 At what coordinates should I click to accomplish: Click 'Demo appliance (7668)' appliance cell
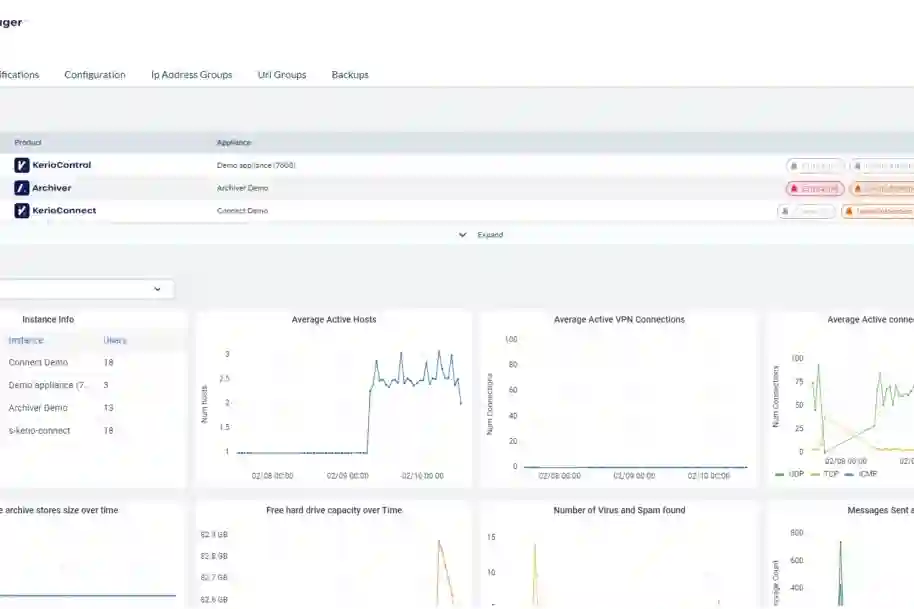click(x=256, y=166)
